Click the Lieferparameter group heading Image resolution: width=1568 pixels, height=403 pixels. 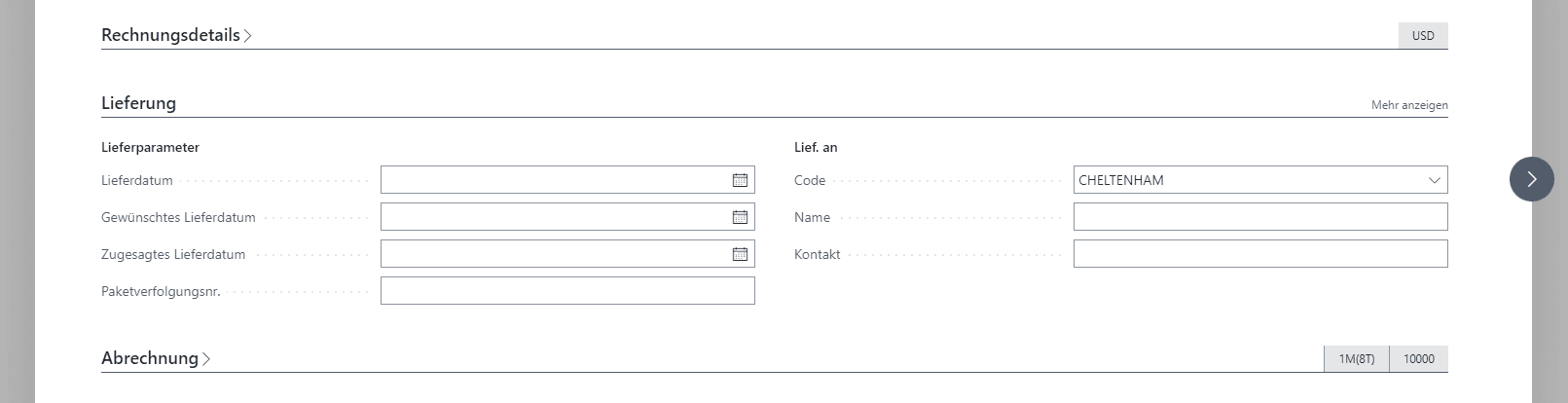point(150,148)
